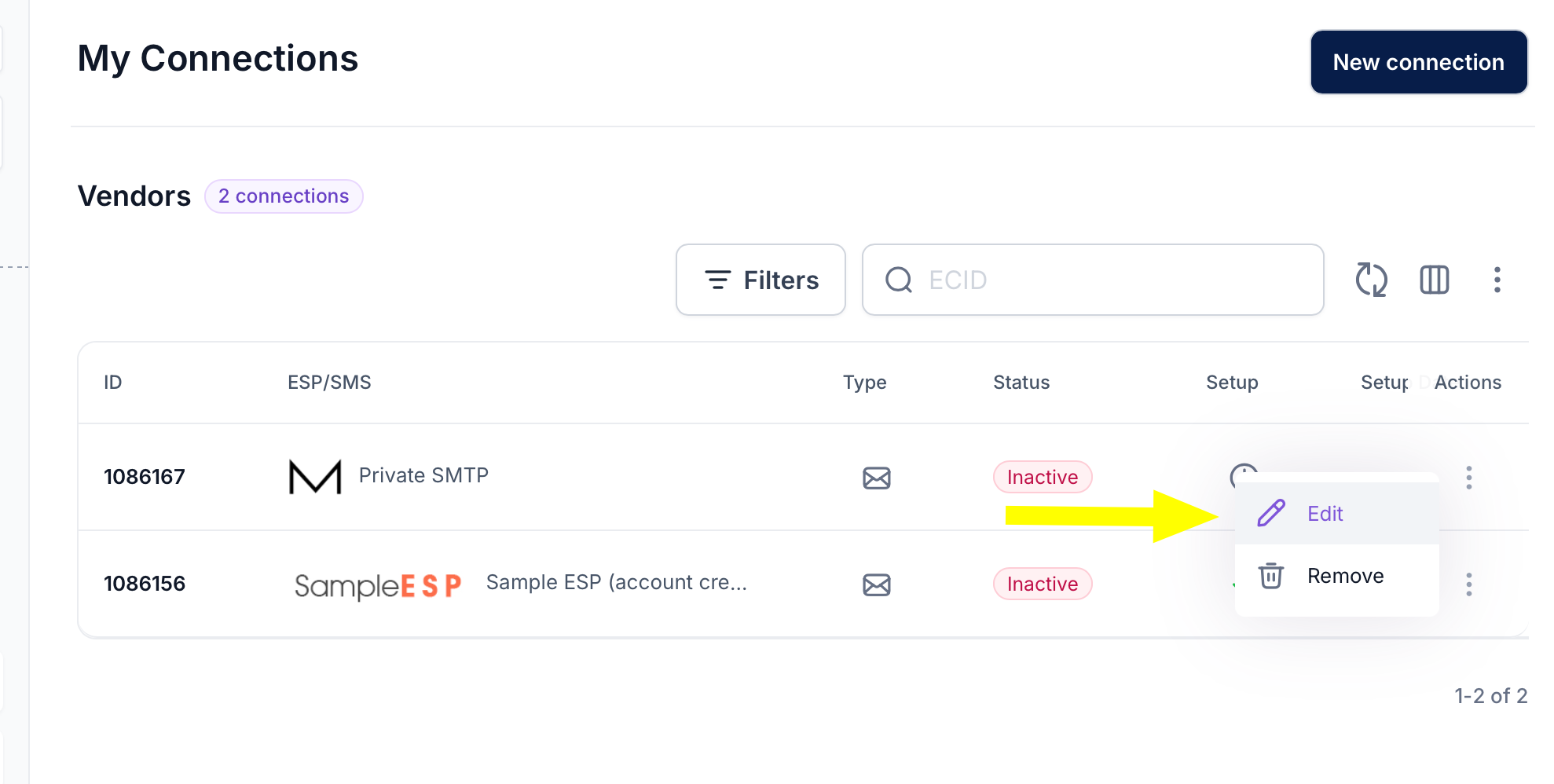Expand the Filters panel
1554x784 pixels.
pyautogui.click(x=761, y=280)
